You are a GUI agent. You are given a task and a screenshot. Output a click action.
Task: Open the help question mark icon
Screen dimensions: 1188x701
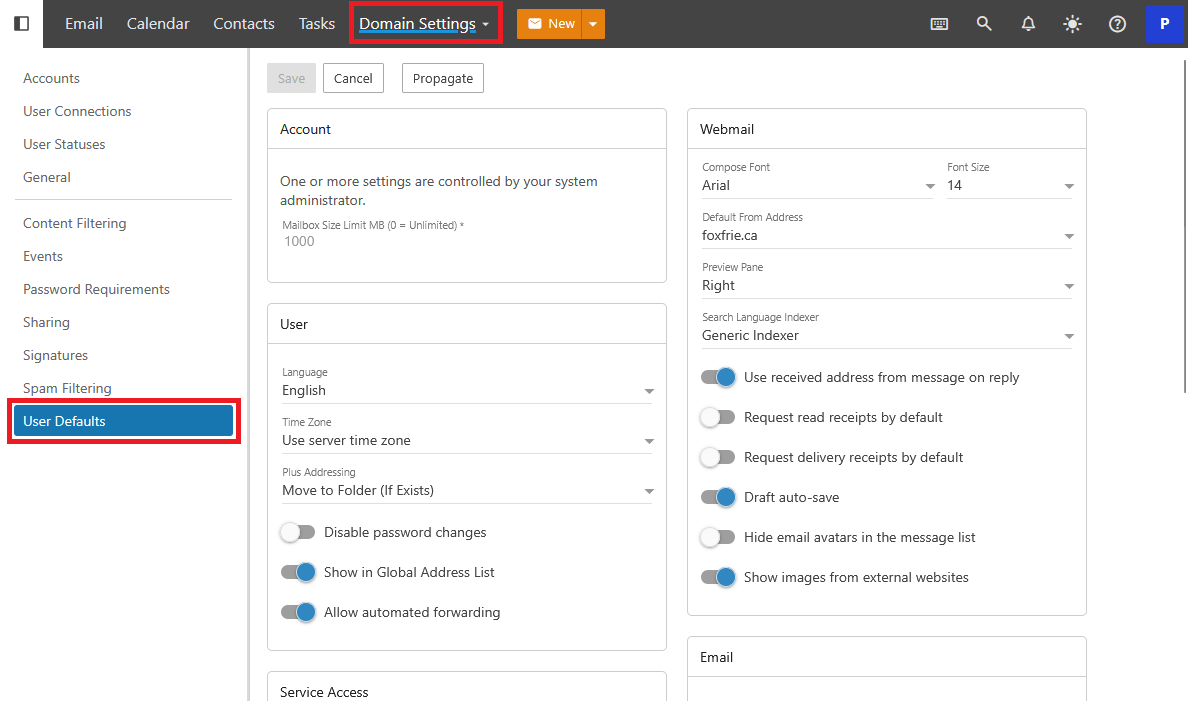click(1117, 24)
